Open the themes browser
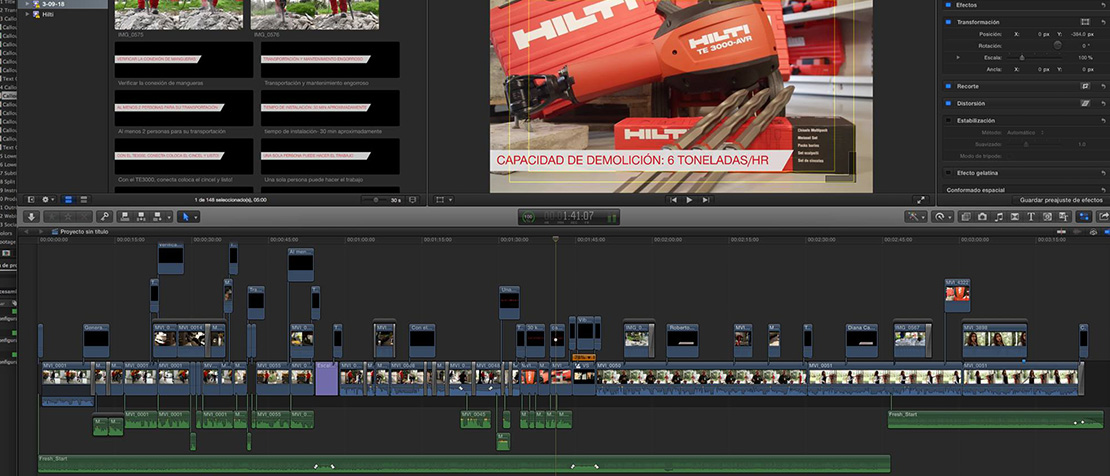 [x=1063, y=217]
